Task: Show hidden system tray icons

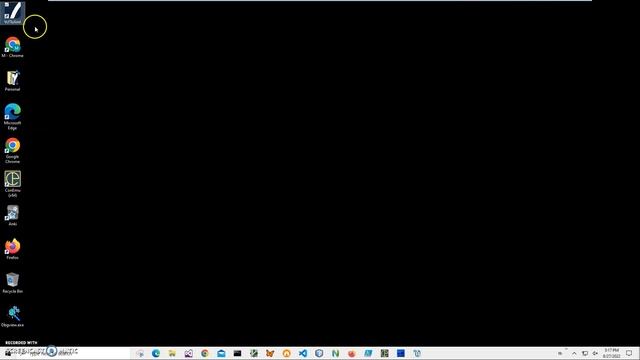Action: (574, 353)
